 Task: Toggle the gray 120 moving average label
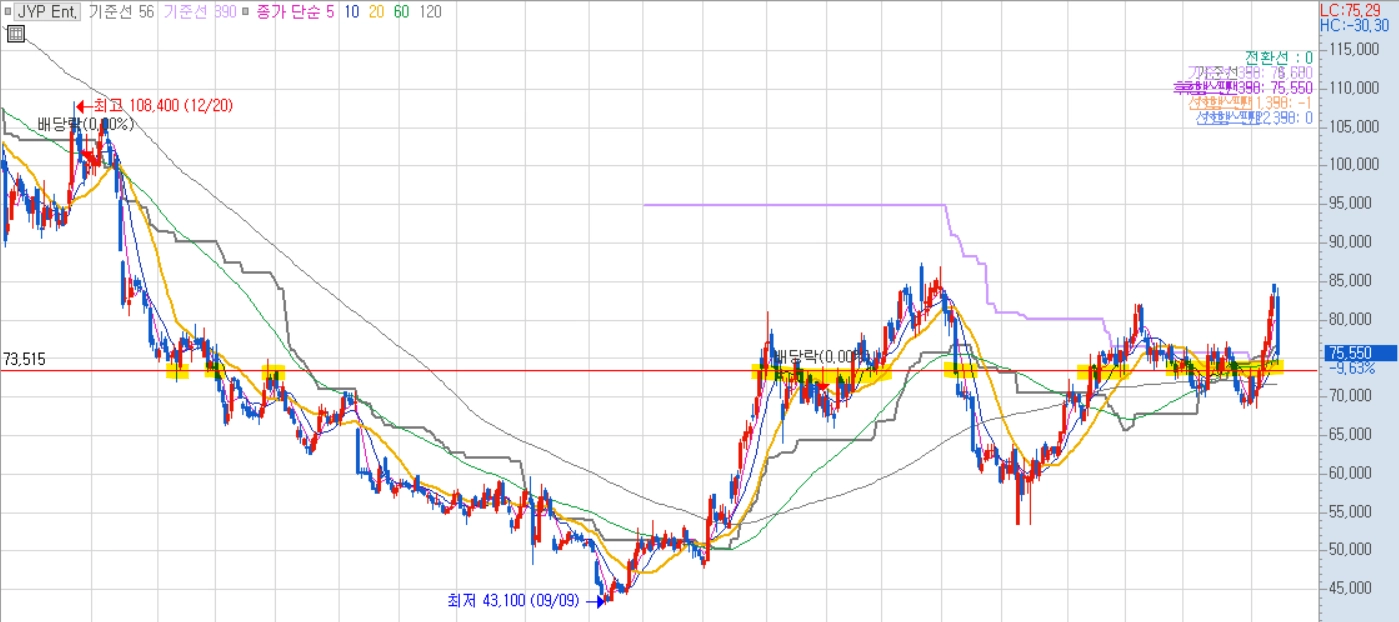431,12
